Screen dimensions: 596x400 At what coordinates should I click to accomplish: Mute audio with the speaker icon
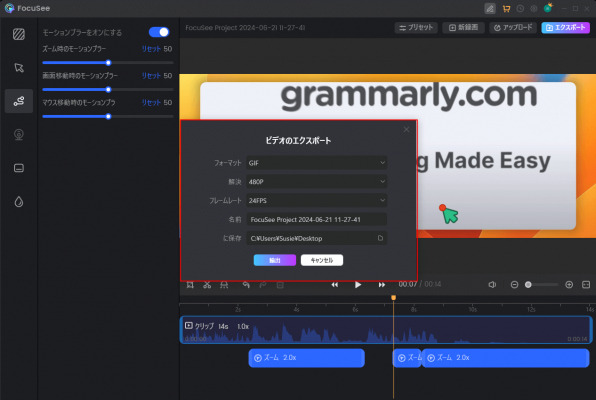tap(492, 284)
